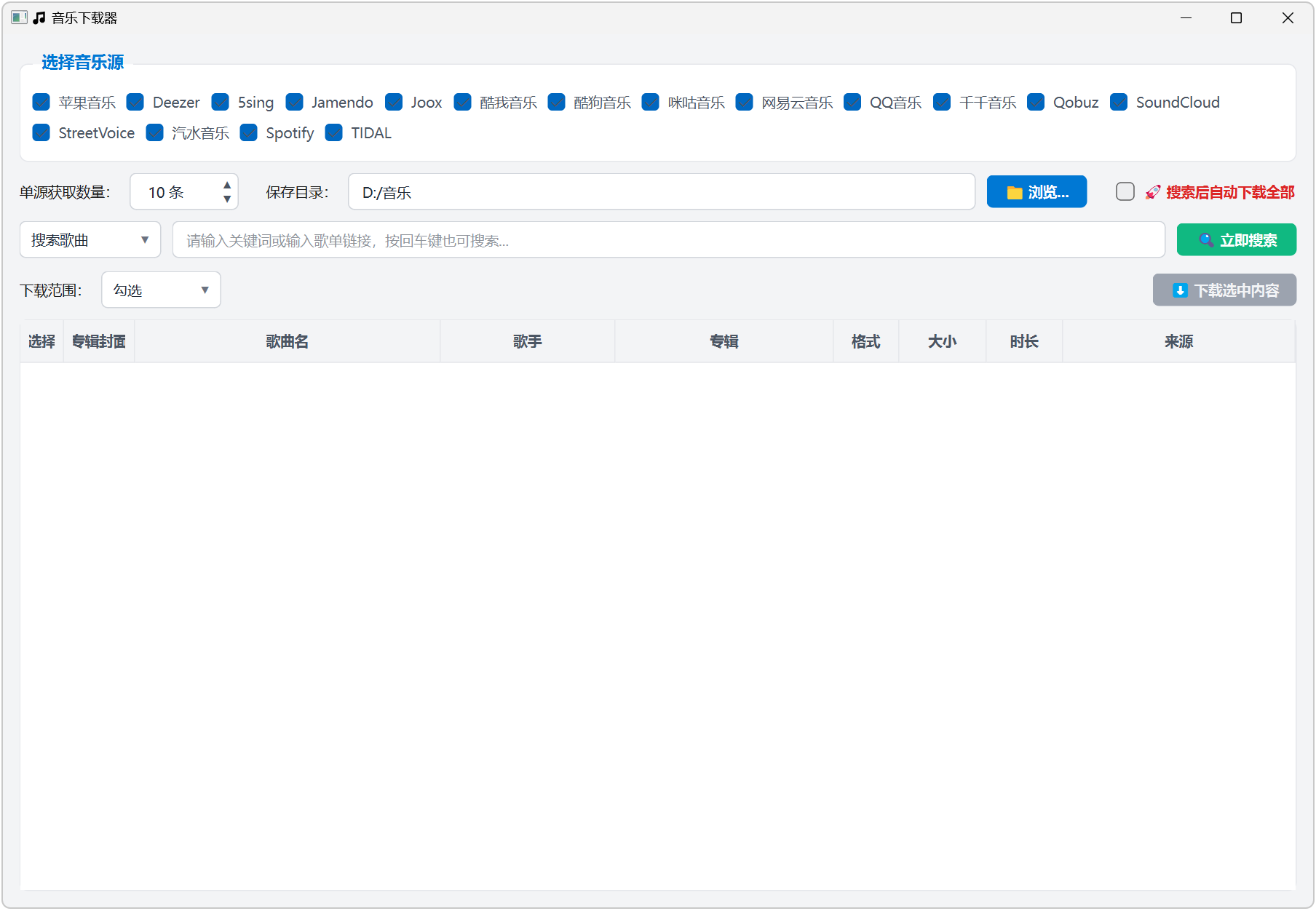Image resolution: width=1316 pixels, height=911 pixels.
Task: Click the 下载选中内容 download button
Action: coord(1224,290)
